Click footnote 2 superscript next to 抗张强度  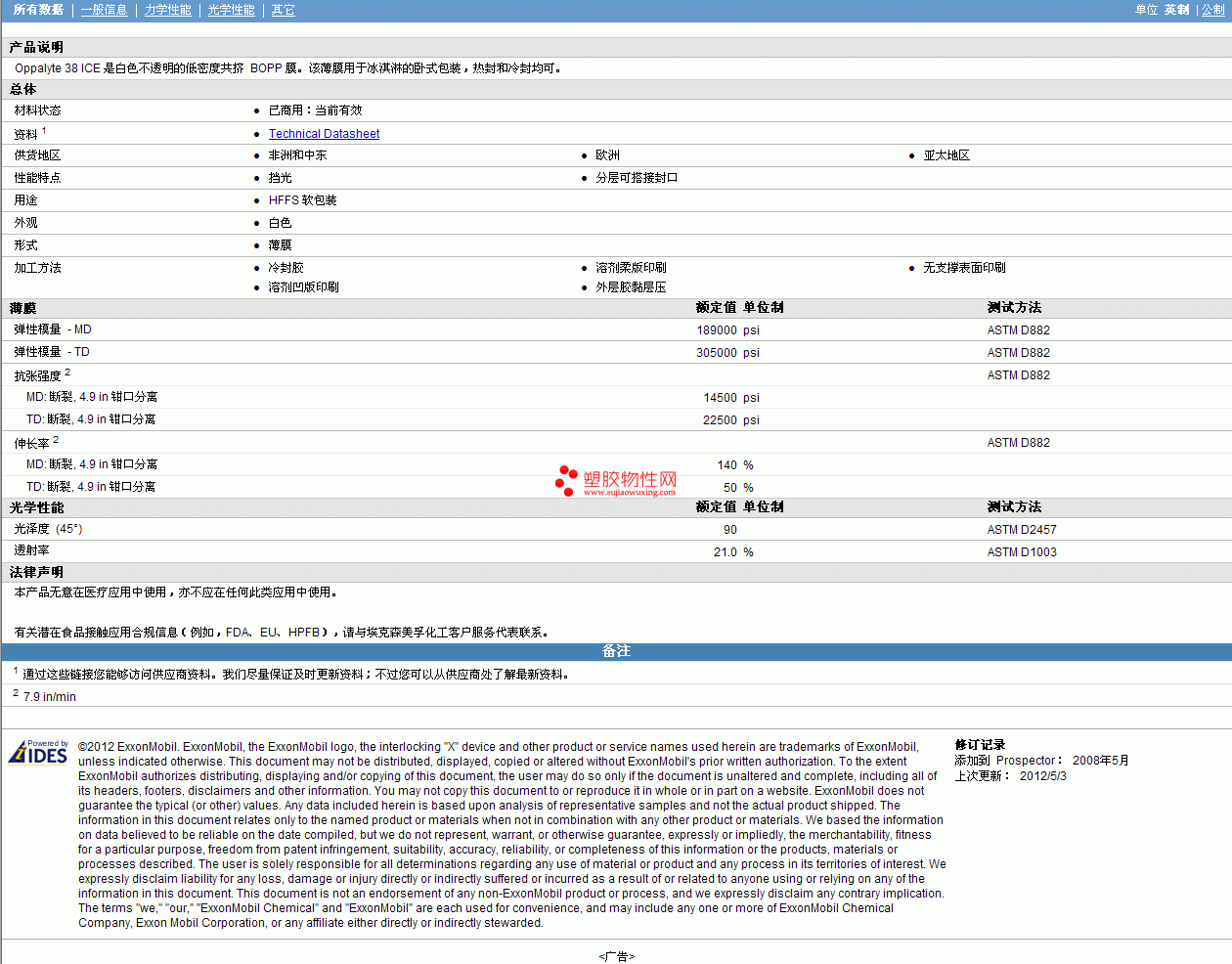tap(67, 372)
